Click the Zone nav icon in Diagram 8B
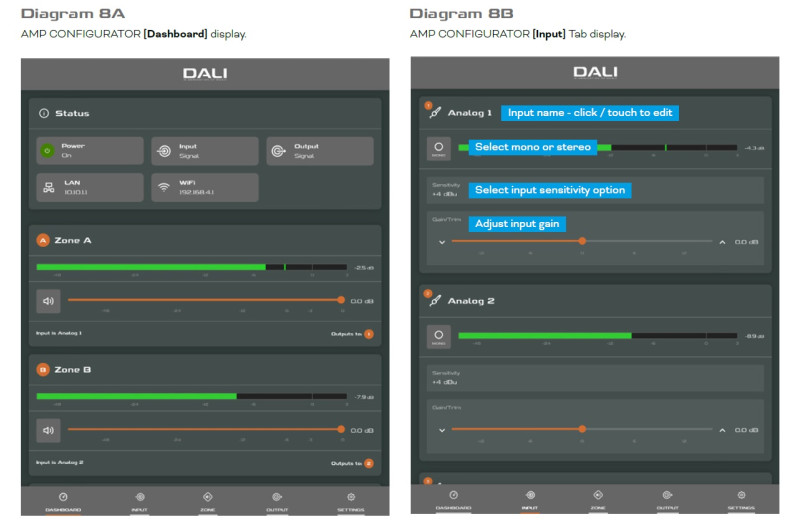 598,495
